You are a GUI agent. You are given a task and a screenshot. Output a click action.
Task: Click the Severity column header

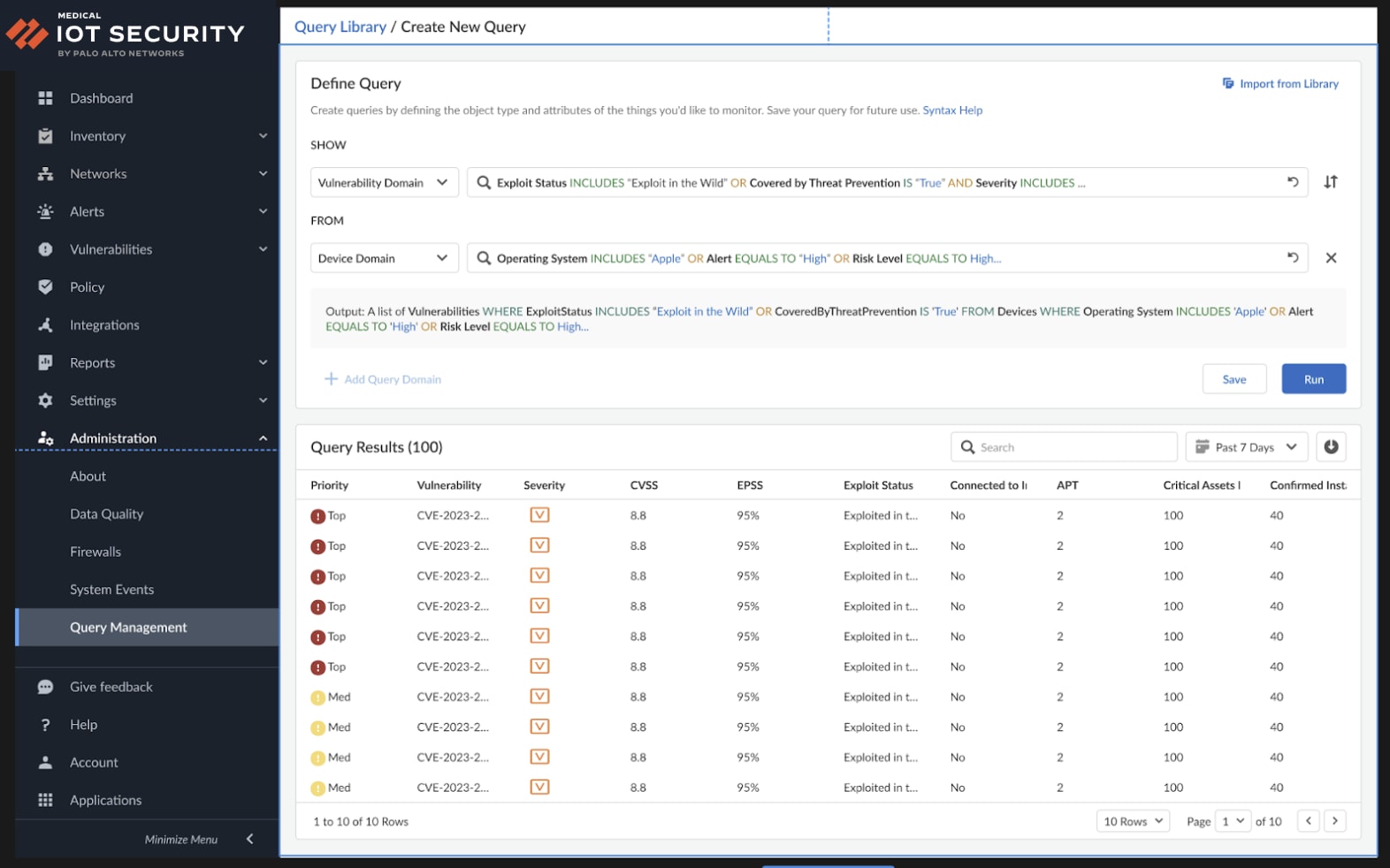[x=544, y=485]
